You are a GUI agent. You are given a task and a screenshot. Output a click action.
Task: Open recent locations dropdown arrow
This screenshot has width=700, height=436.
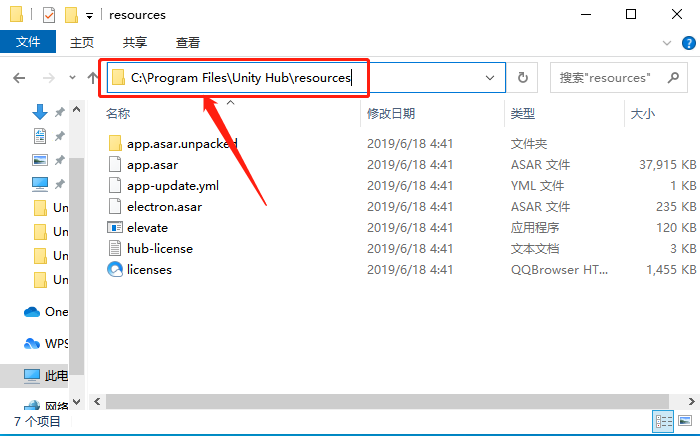point(72,78)
